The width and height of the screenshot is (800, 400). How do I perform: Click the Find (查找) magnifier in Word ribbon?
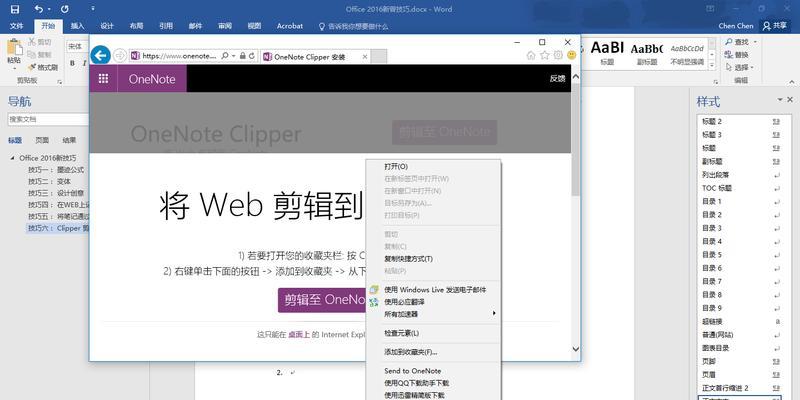click(x=729, y=42)
